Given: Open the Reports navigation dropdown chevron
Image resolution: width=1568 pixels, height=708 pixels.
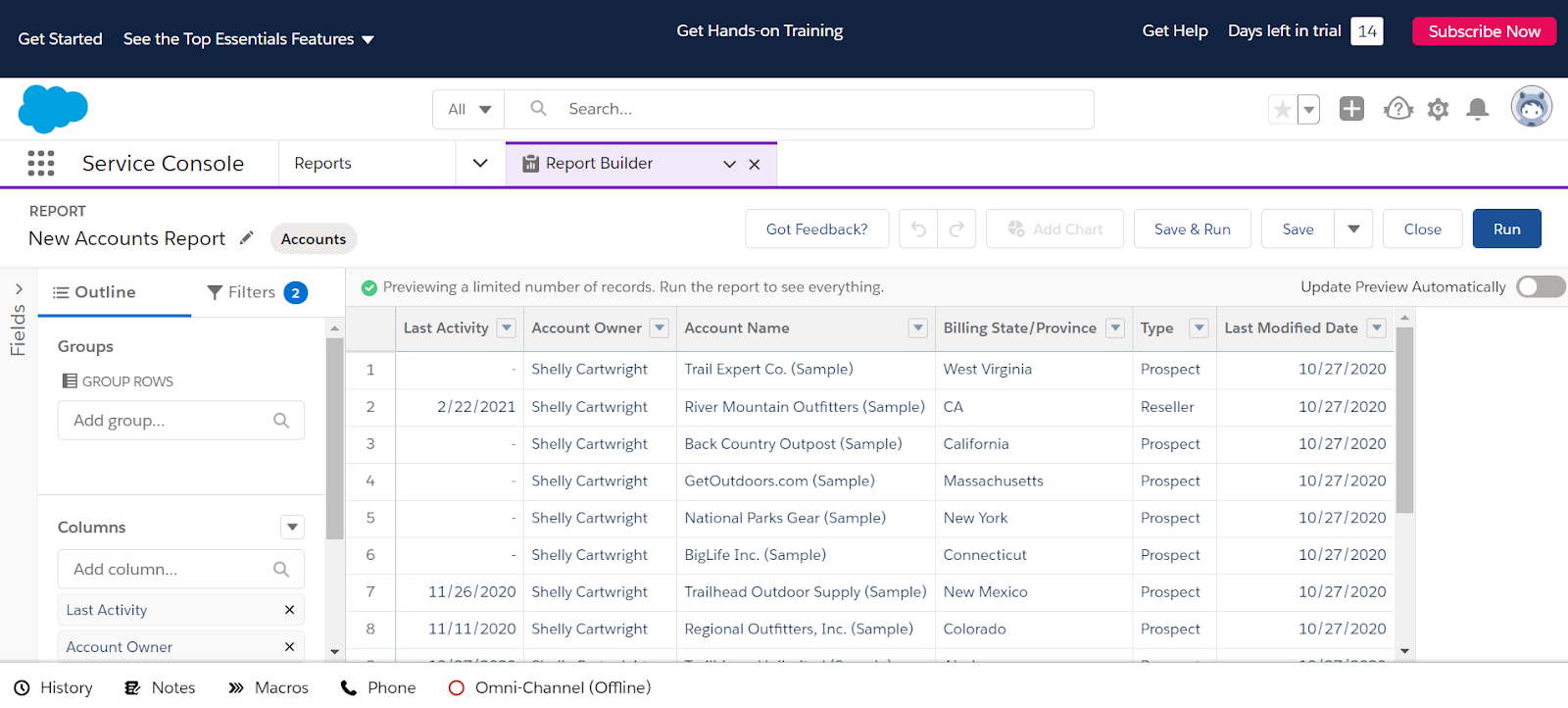Looking at the screenshot, I should pos(480,163).
